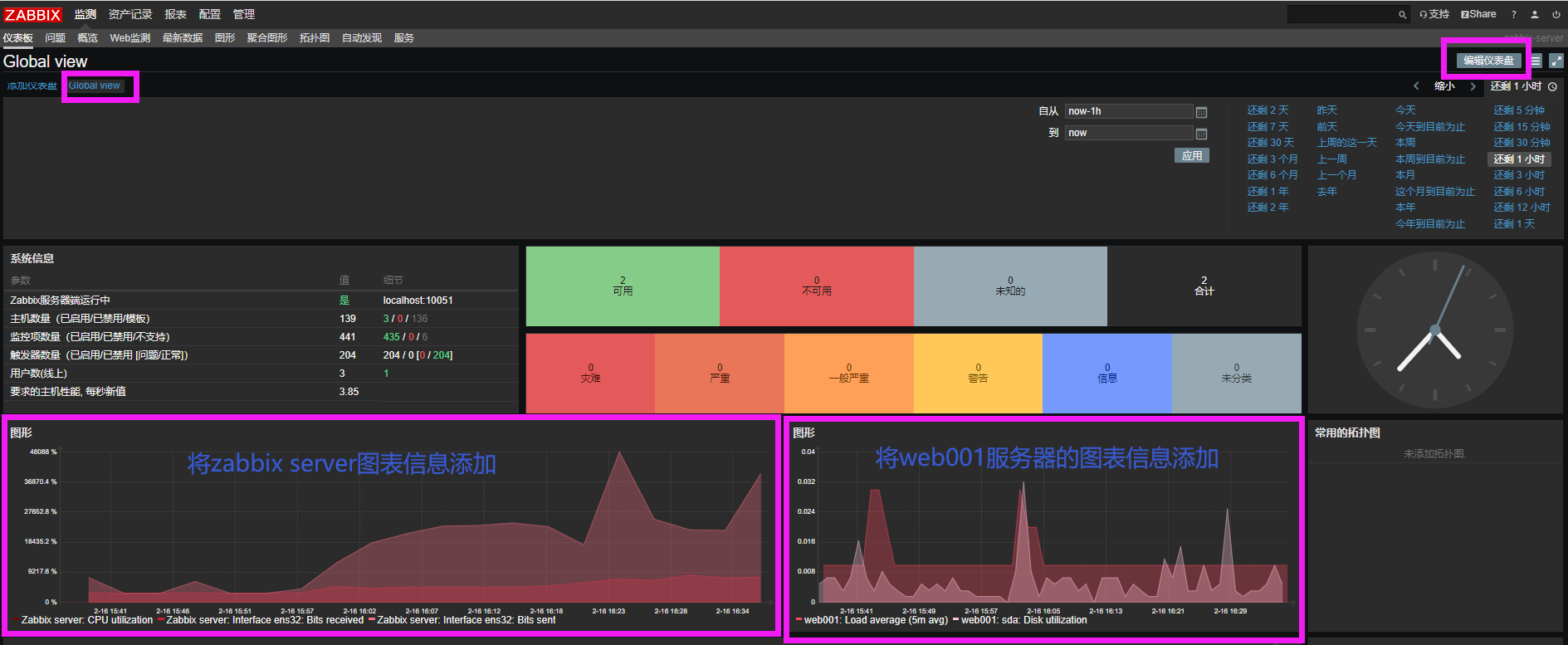Select time range 昨天

tap(1327, 110)
